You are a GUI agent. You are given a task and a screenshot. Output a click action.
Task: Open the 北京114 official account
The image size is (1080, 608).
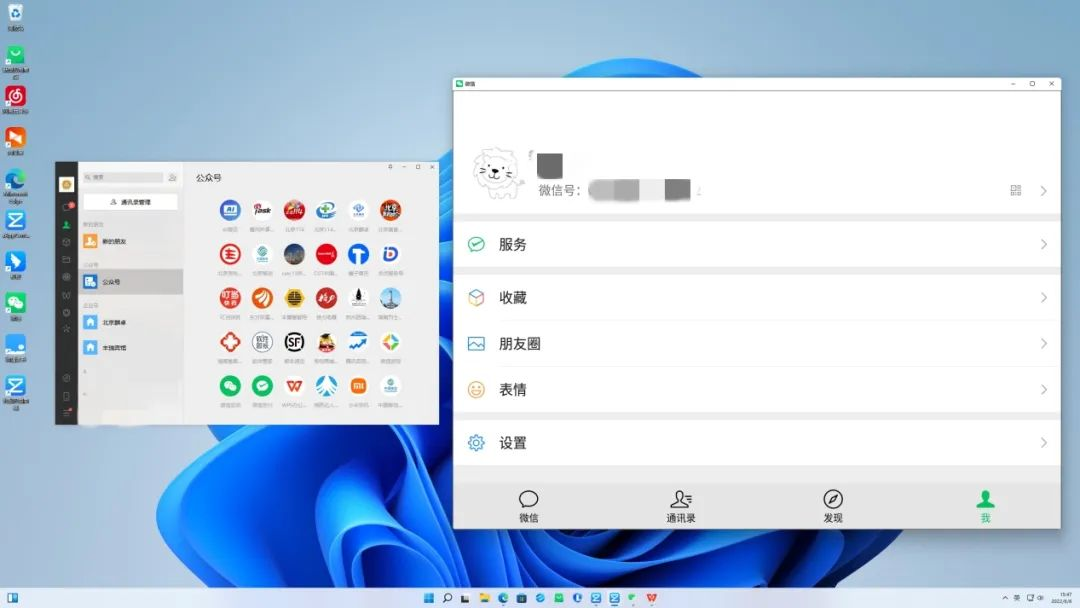click(293, 208)
